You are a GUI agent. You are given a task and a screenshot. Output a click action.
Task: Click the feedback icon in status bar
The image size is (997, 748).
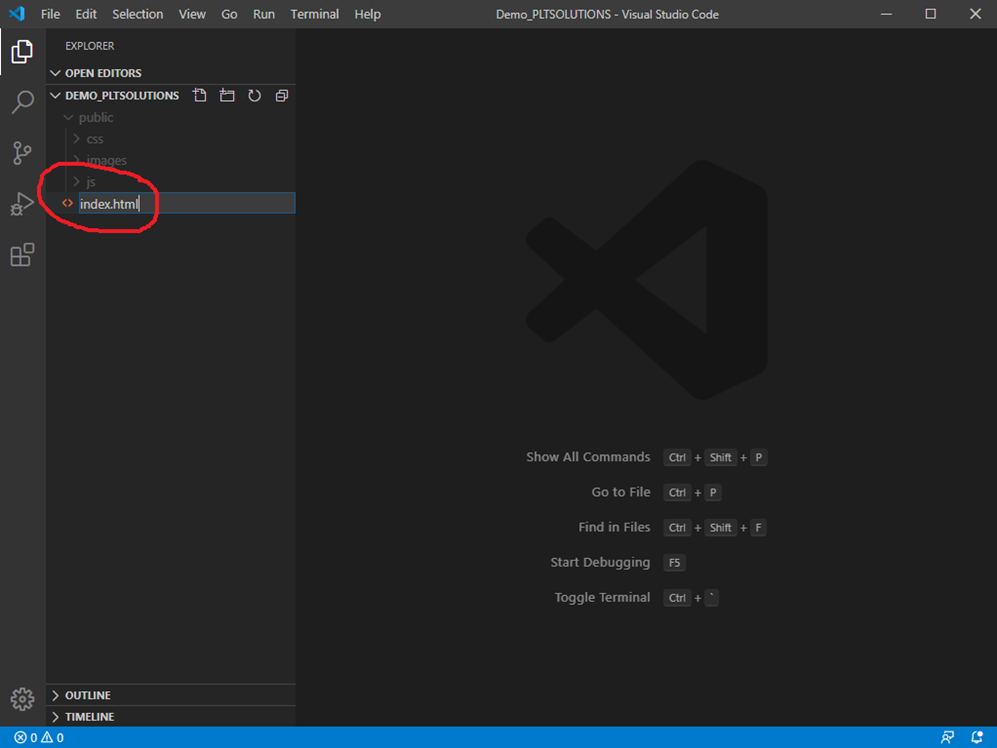pos(947,738)
